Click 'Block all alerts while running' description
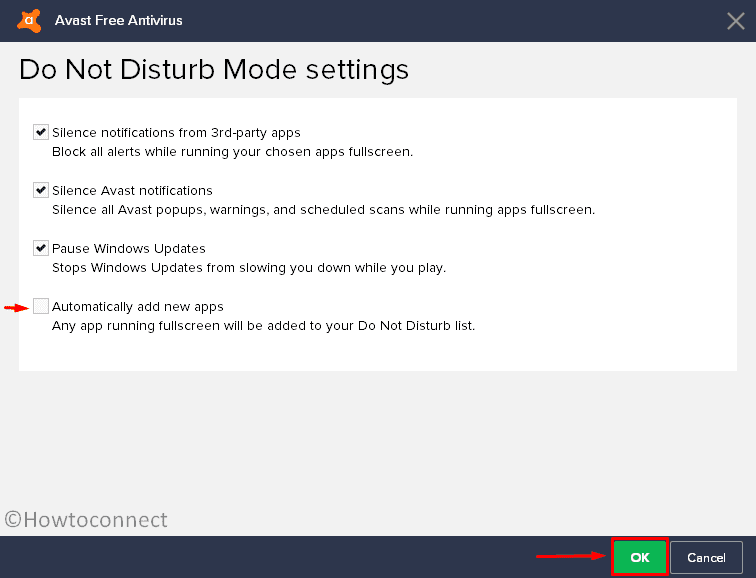 [x=232, y=152]
